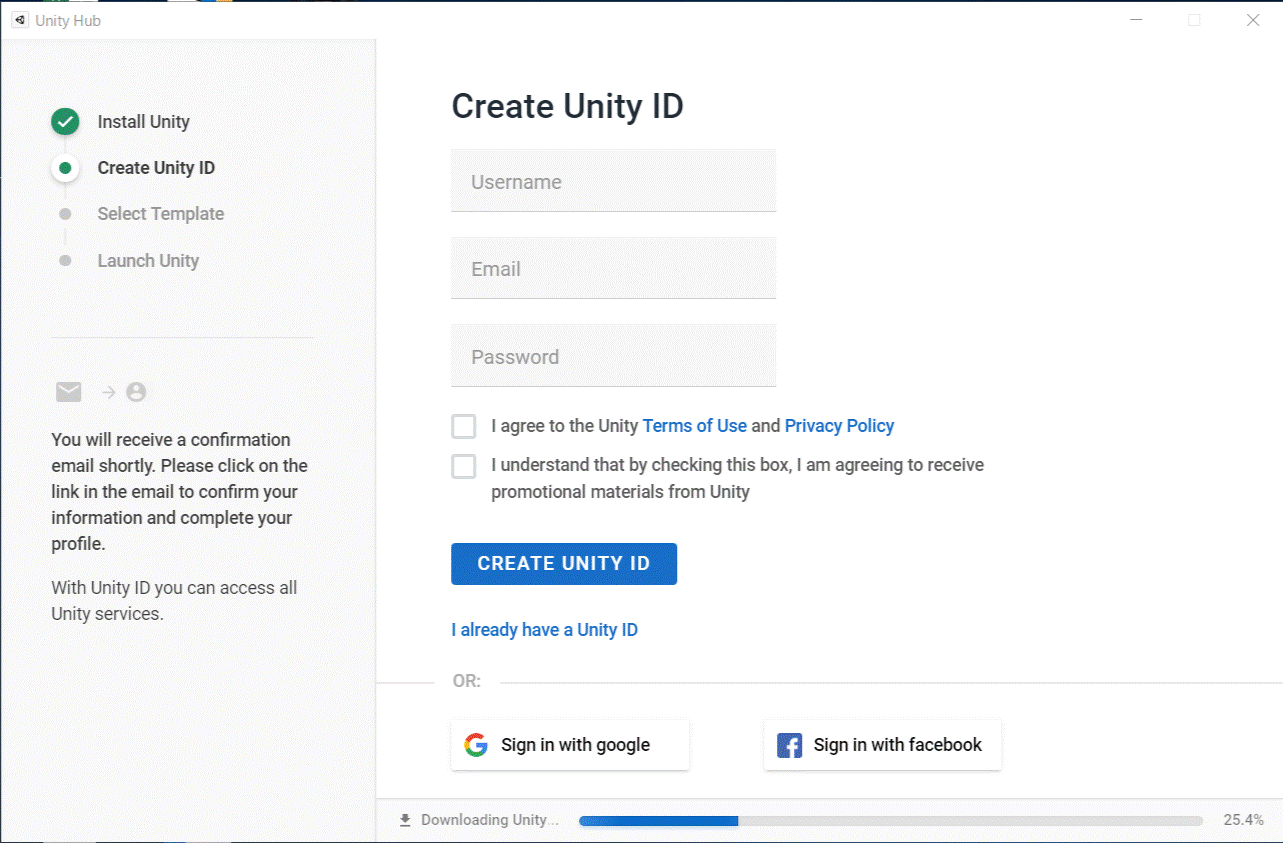Focus the Username input field
1283x843 pixels.
click(613, 181)
